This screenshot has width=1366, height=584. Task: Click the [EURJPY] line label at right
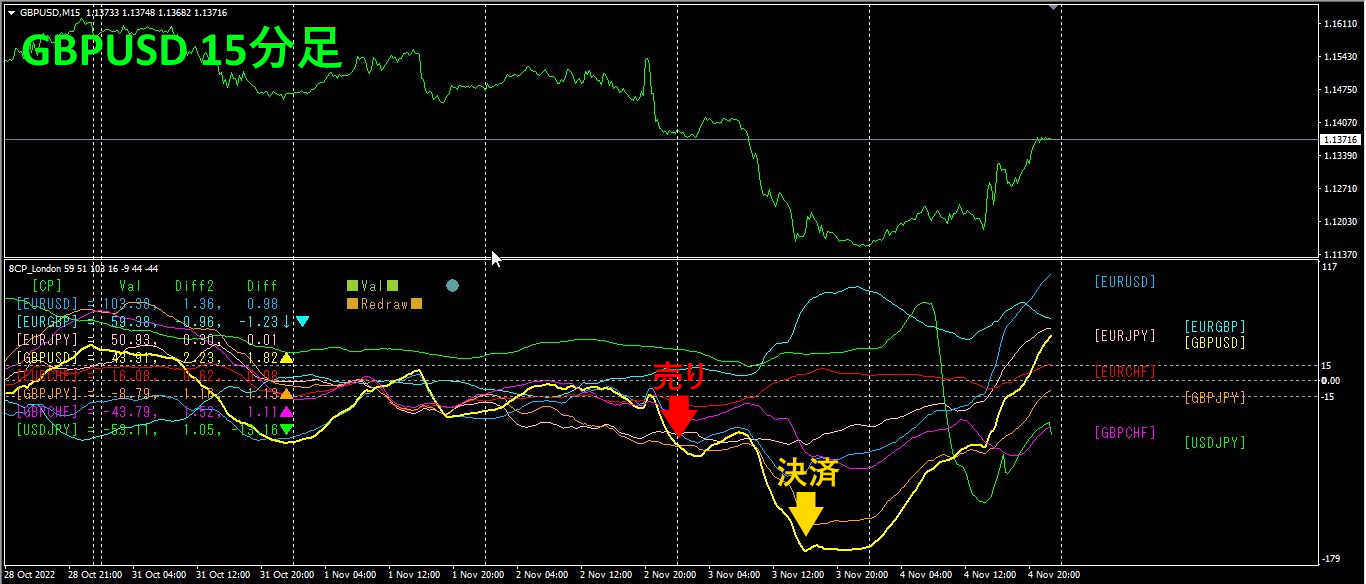1125,335
